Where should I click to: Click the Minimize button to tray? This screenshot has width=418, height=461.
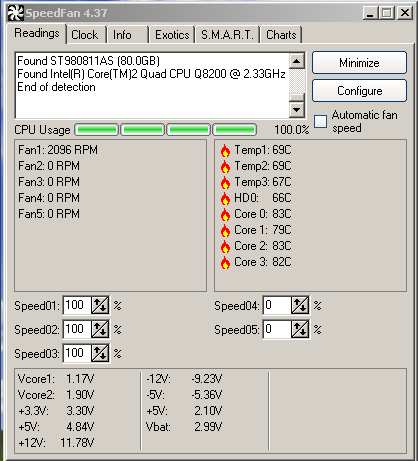pos(359,63)
